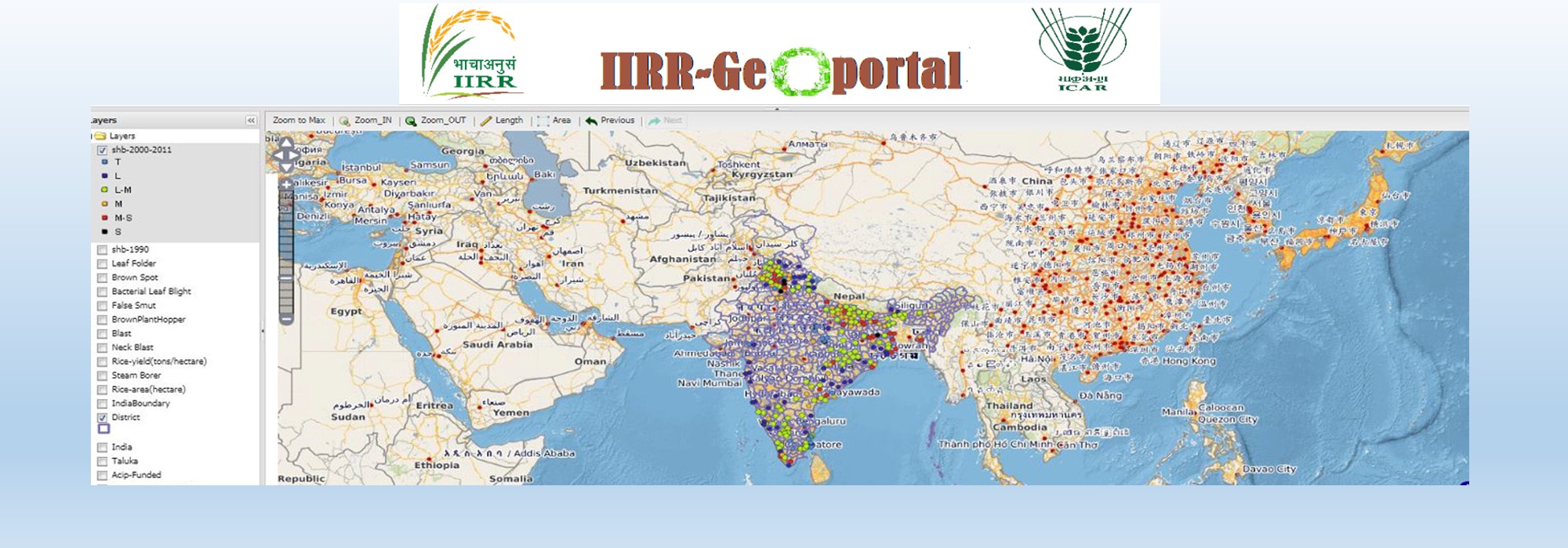Activate the Length ruler measuring tool
The image size is (1568, 548).
pyautogui.click(x=502, y=121)
